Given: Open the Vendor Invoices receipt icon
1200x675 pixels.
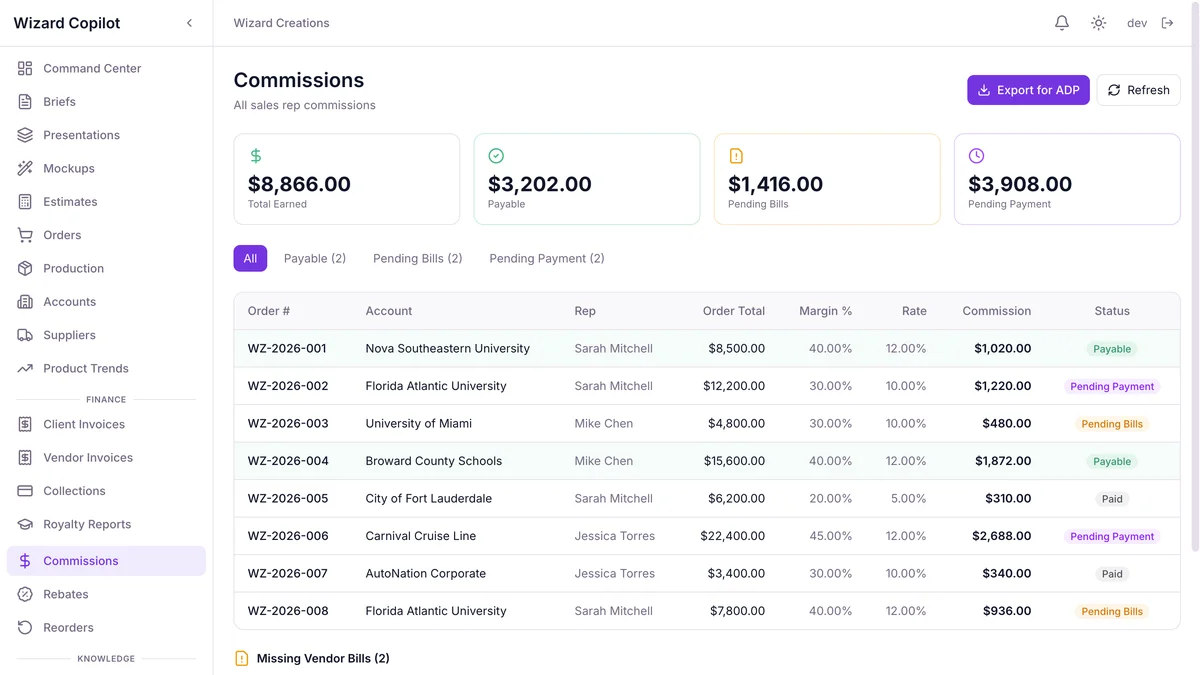Looking at the screenshot, I should [x=25, y=458].
